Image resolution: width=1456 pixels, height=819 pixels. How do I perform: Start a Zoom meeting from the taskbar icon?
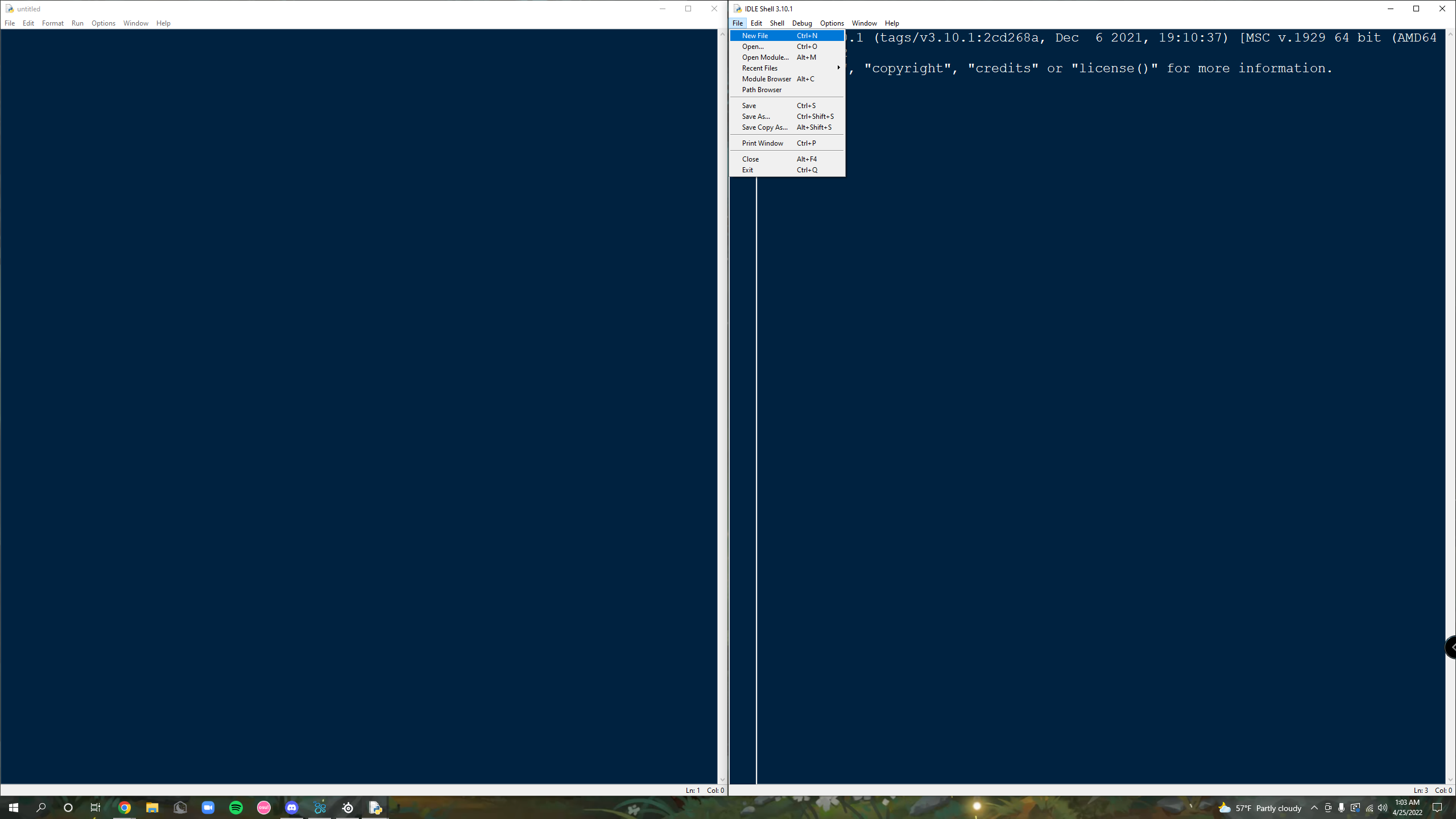pos(208,807)
